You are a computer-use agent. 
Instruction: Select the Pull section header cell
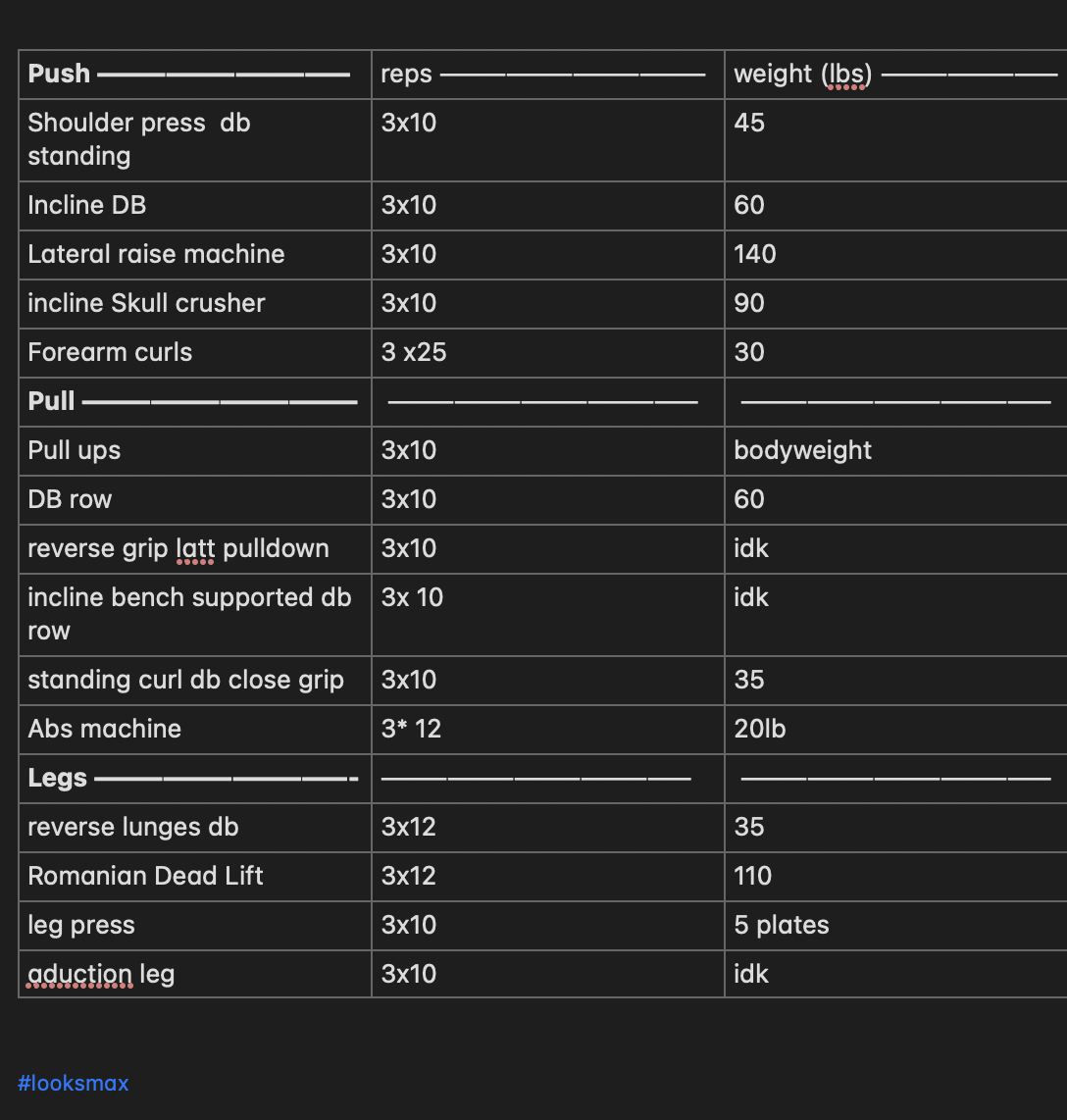coord(195,402)
